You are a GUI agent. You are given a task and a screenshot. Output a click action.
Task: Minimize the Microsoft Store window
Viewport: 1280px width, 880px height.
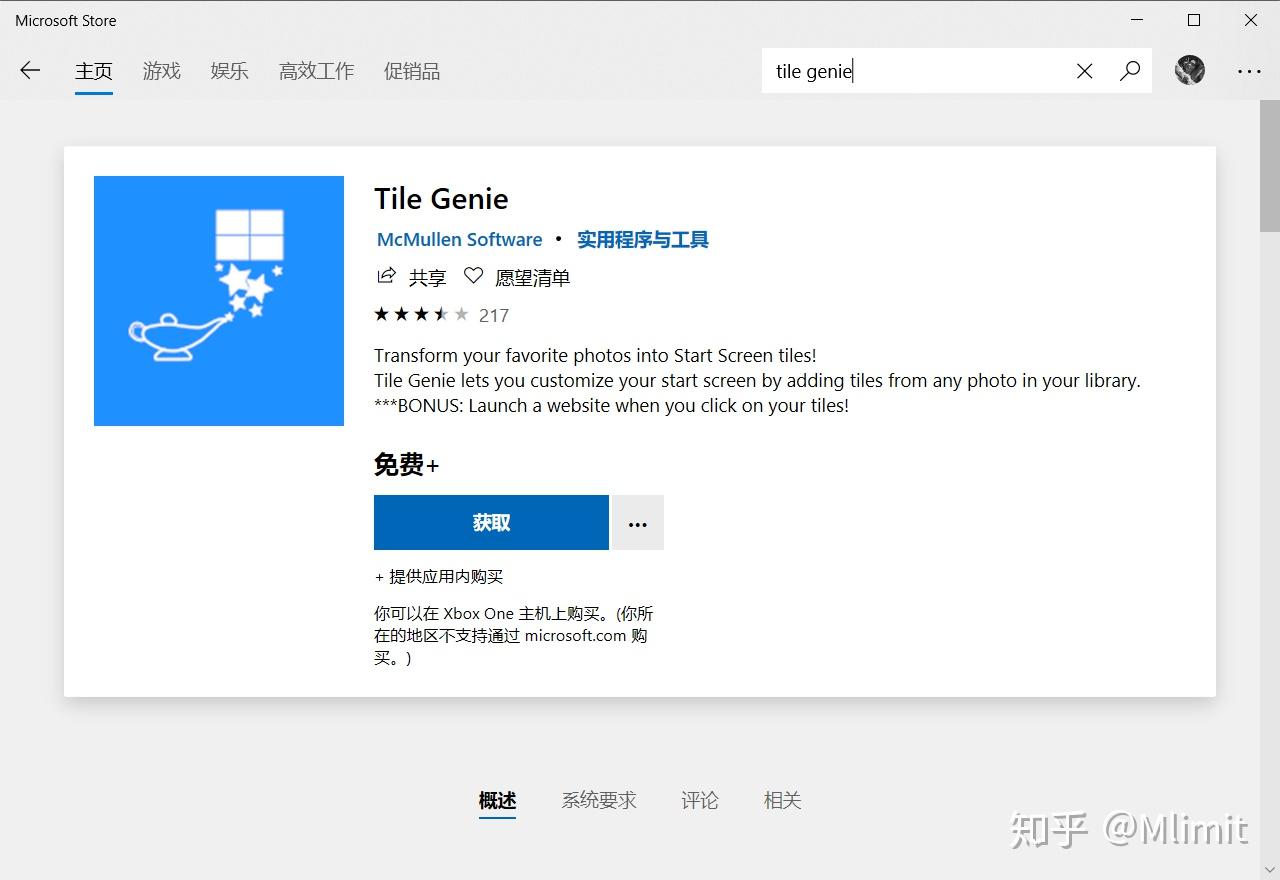coord(1137,20)
